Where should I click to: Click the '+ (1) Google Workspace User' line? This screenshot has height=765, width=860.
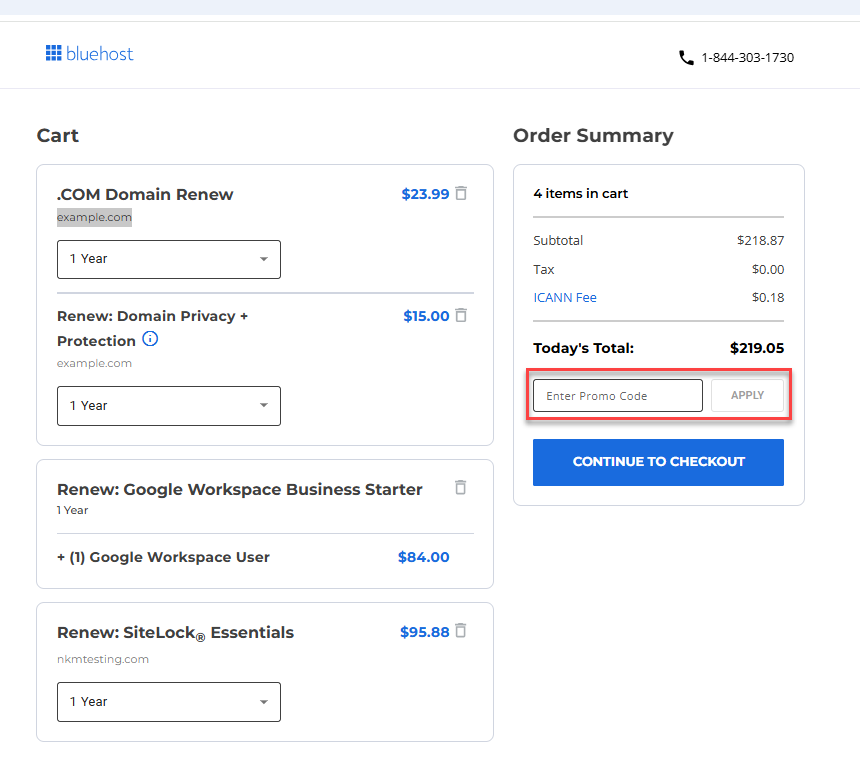(163, 557)
